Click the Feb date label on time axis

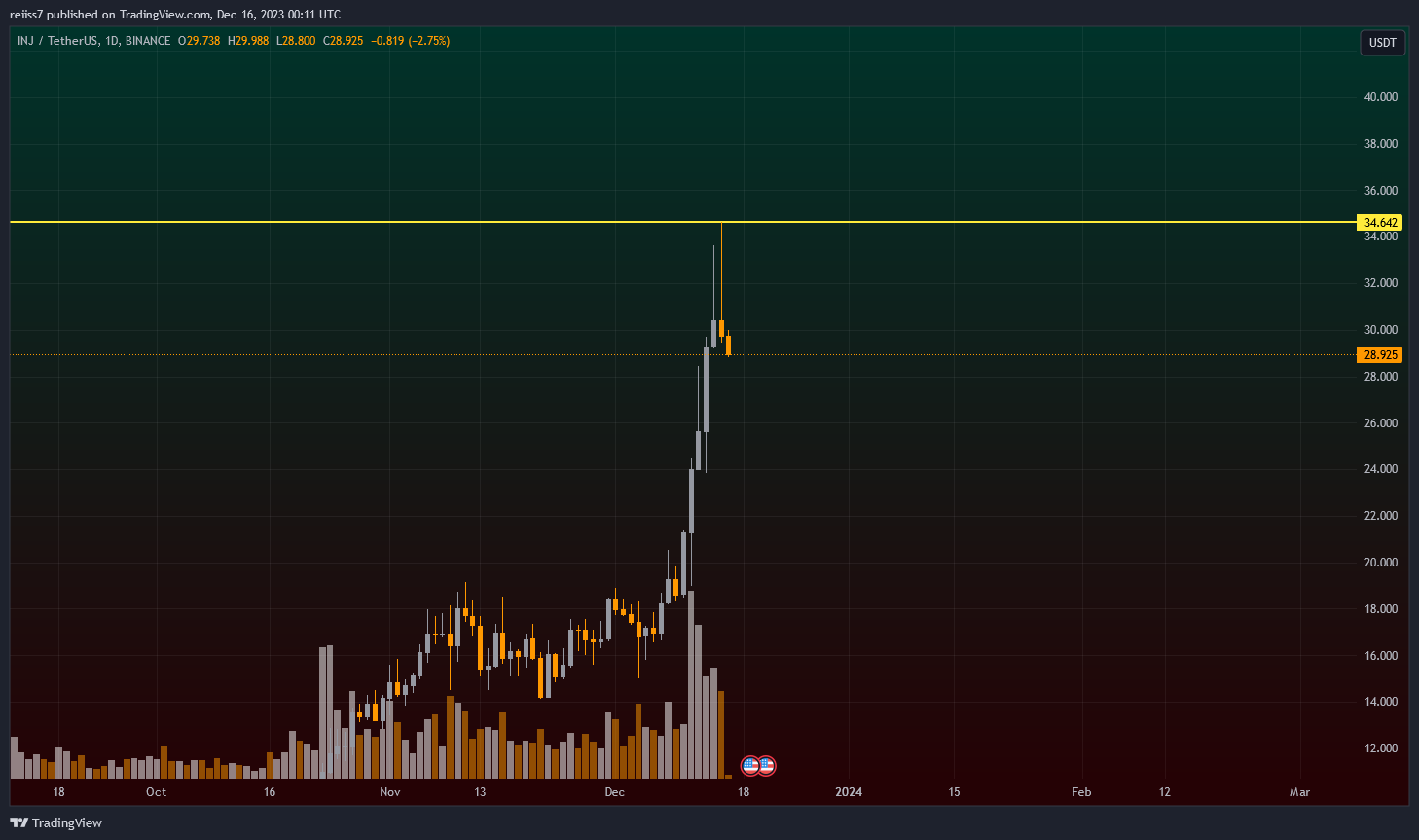pyautogui.click(x=1081, y=792)
